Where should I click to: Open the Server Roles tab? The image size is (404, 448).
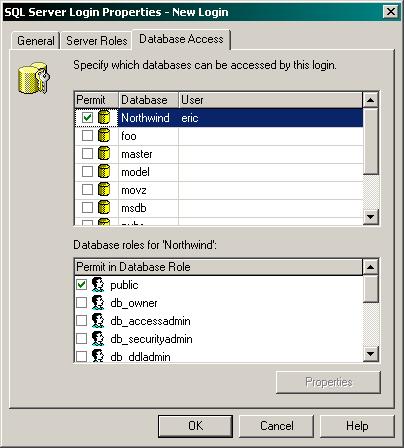(x=97, y=41)
